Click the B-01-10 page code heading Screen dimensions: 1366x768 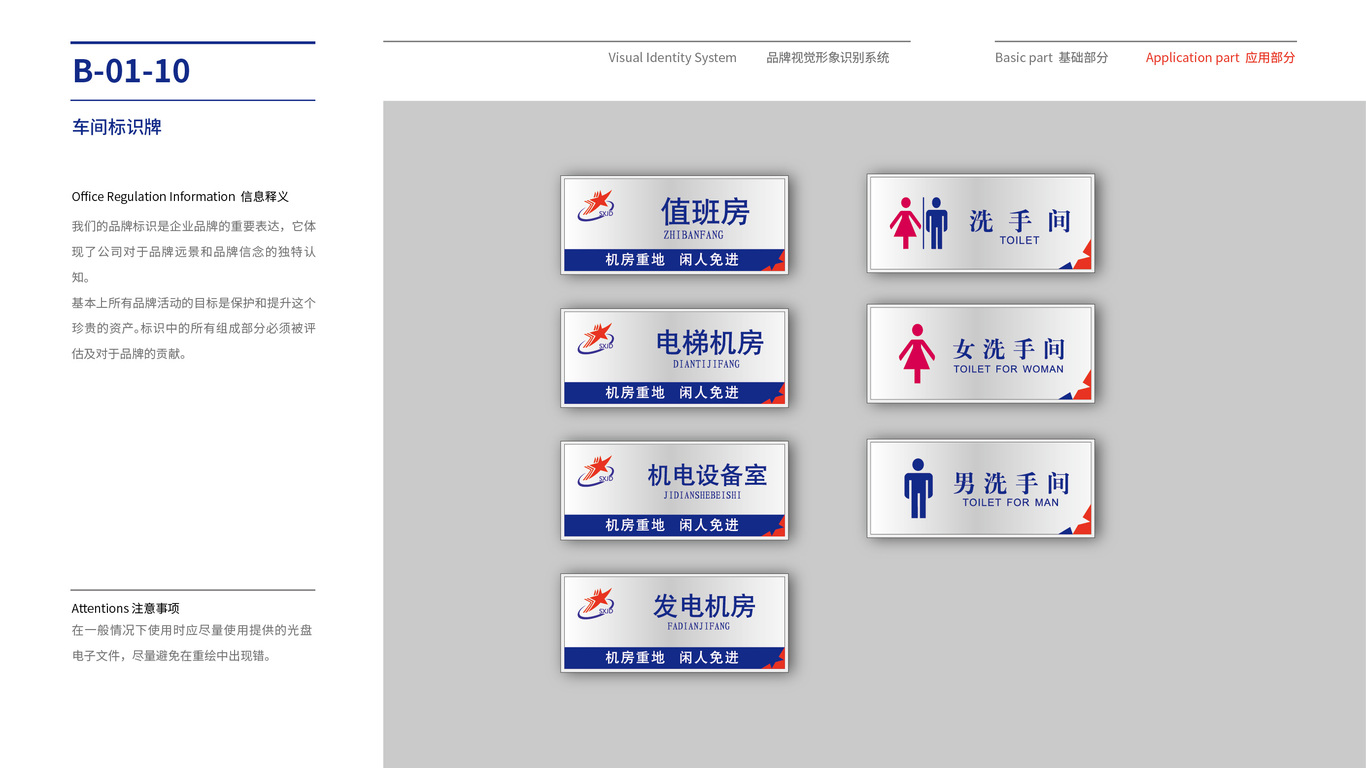(x=131, y=71)
